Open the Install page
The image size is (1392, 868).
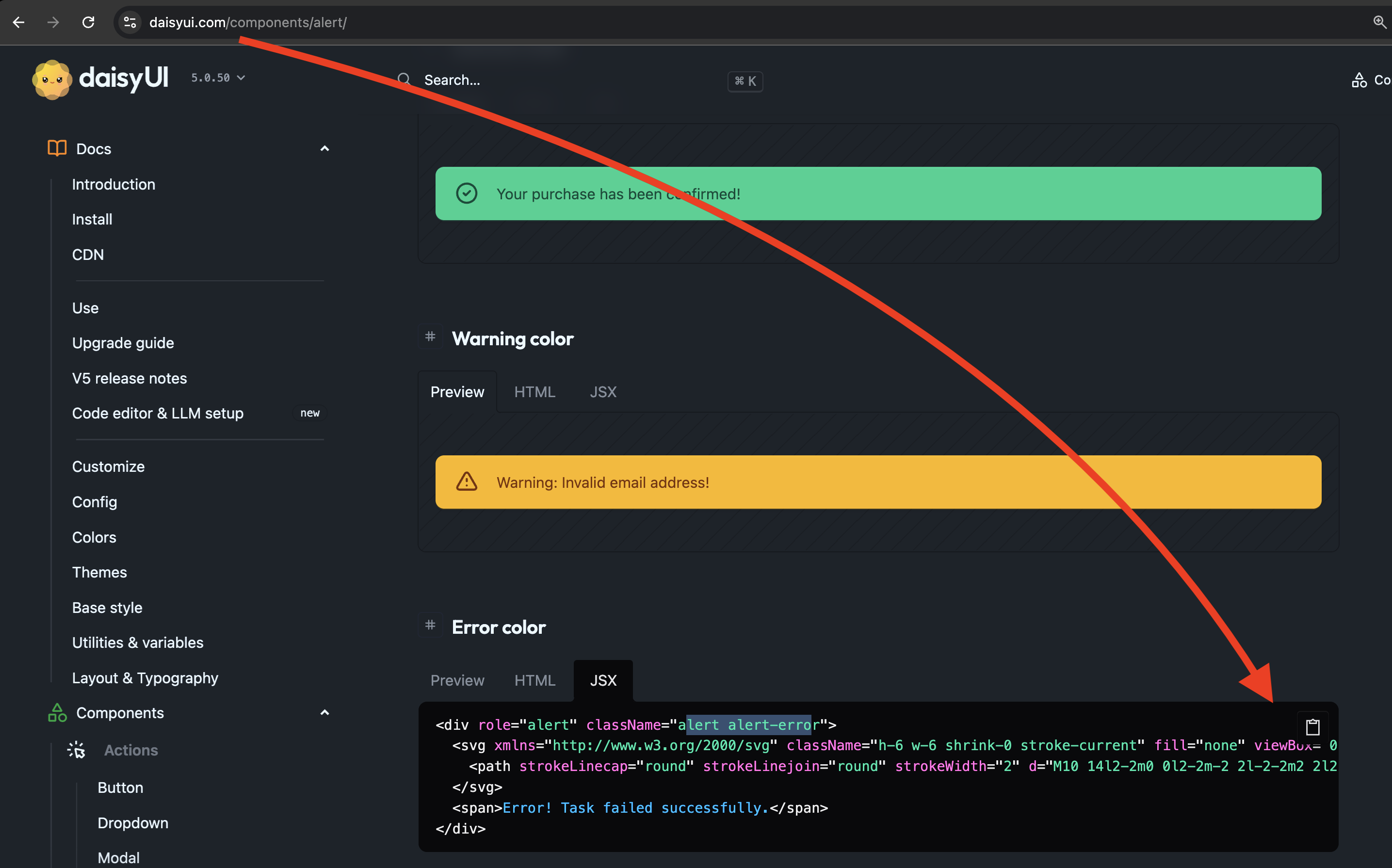point(92,219)
